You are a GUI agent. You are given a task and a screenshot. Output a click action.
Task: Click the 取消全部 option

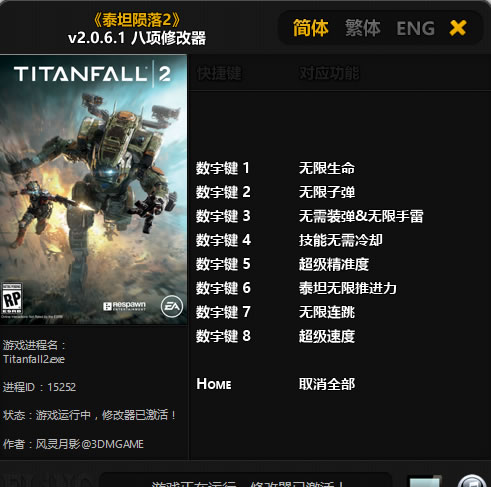click(x=327, y=384)
